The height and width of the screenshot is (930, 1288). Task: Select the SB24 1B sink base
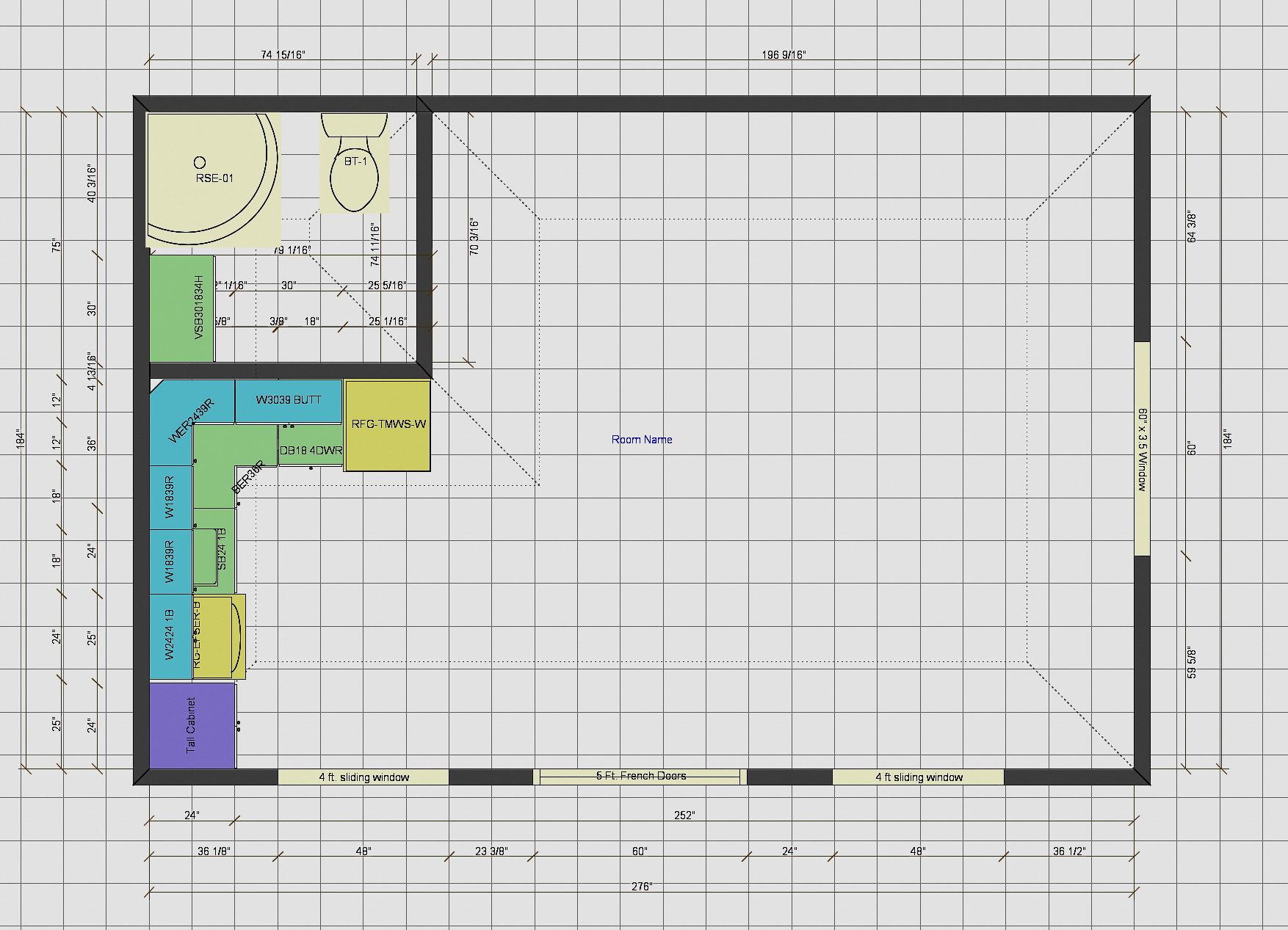point(214,551)
